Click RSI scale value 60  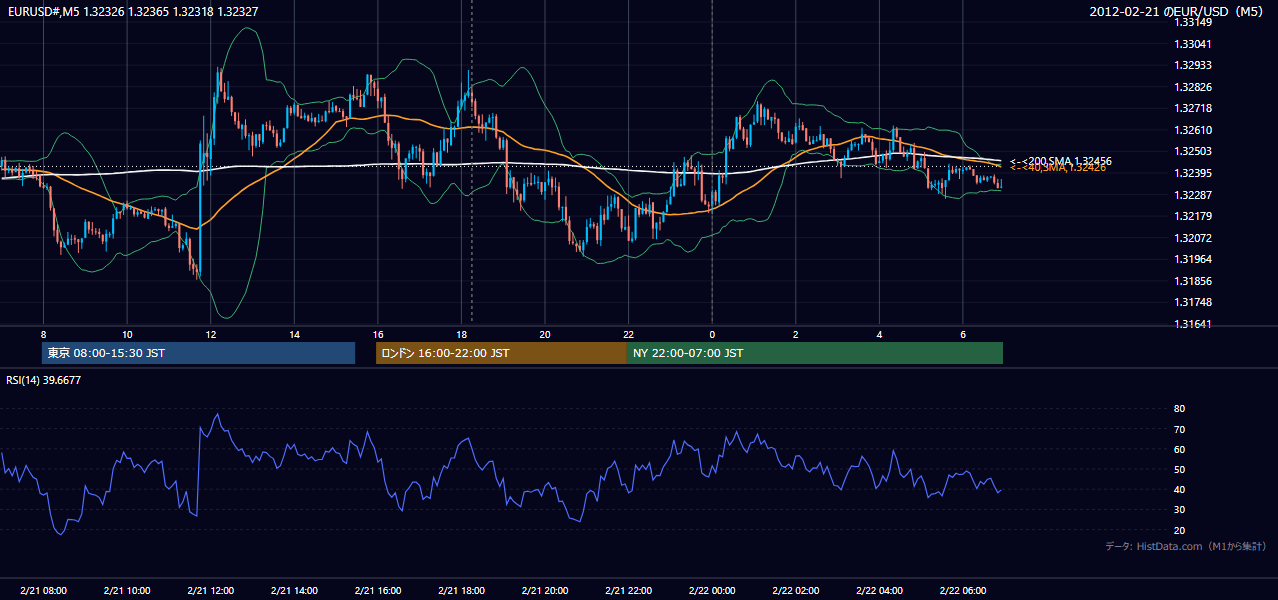[x=1180, y=449]
